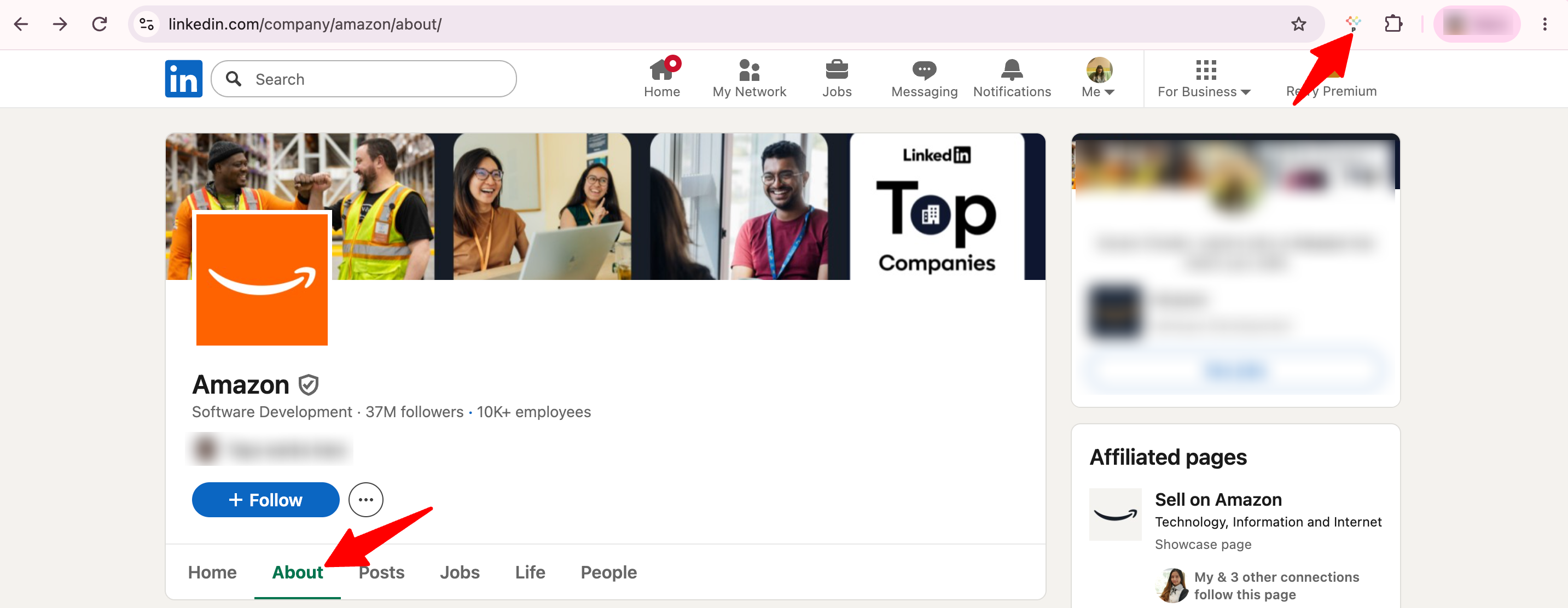Switch to the company Home tab
Viewport: 1568px width, 608px height.
(212, 572)
